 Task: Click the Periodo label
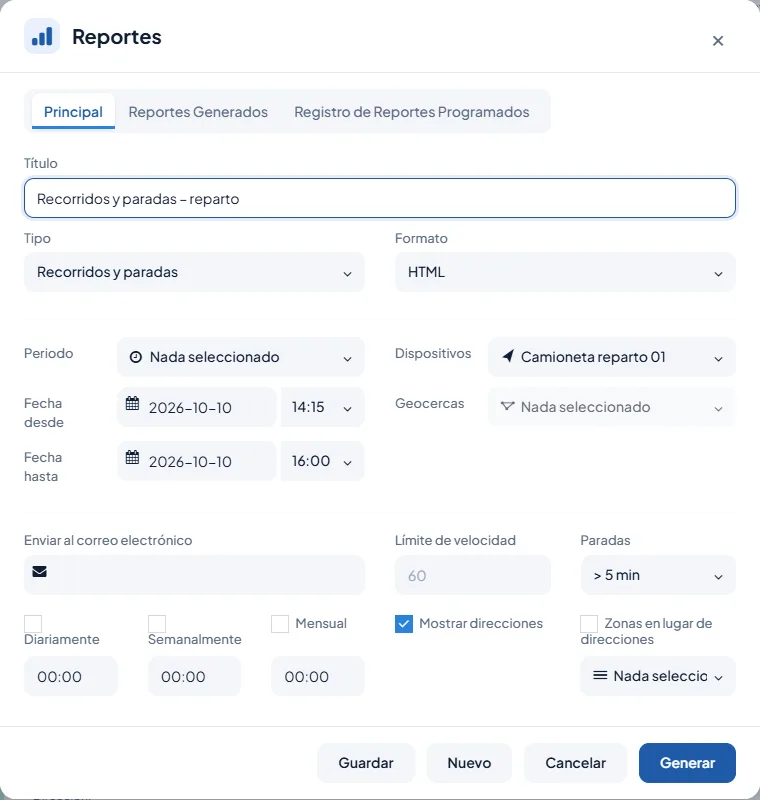(x=48, y=353)
